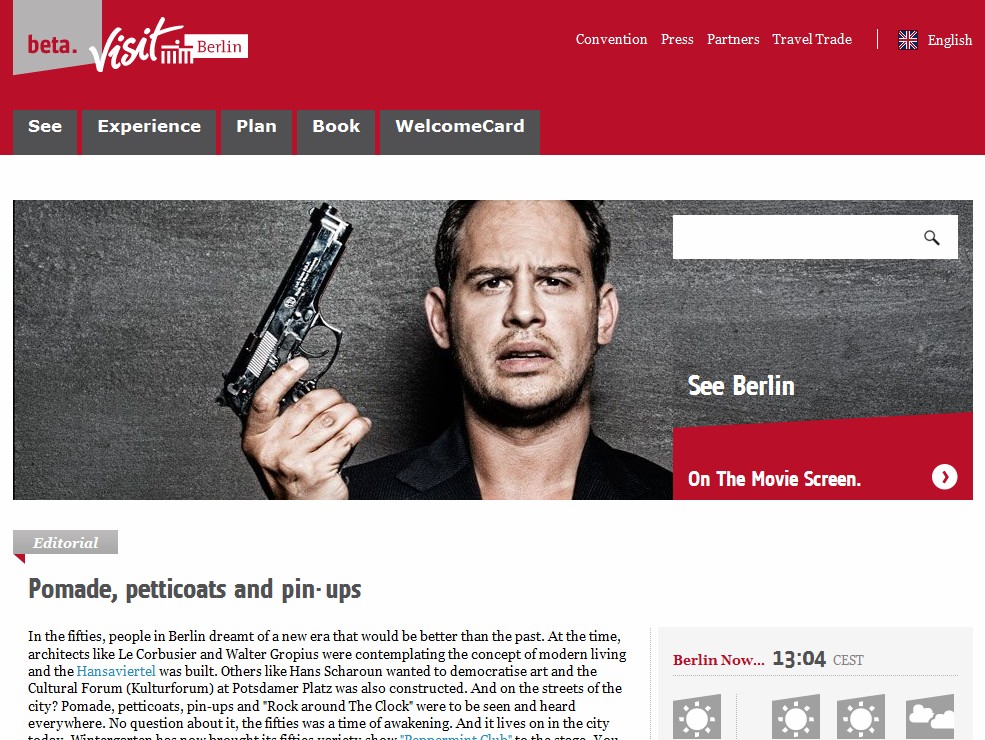This screenshot has width=985, height=740.
Task: Open the Press link
Action: (677, 39)
